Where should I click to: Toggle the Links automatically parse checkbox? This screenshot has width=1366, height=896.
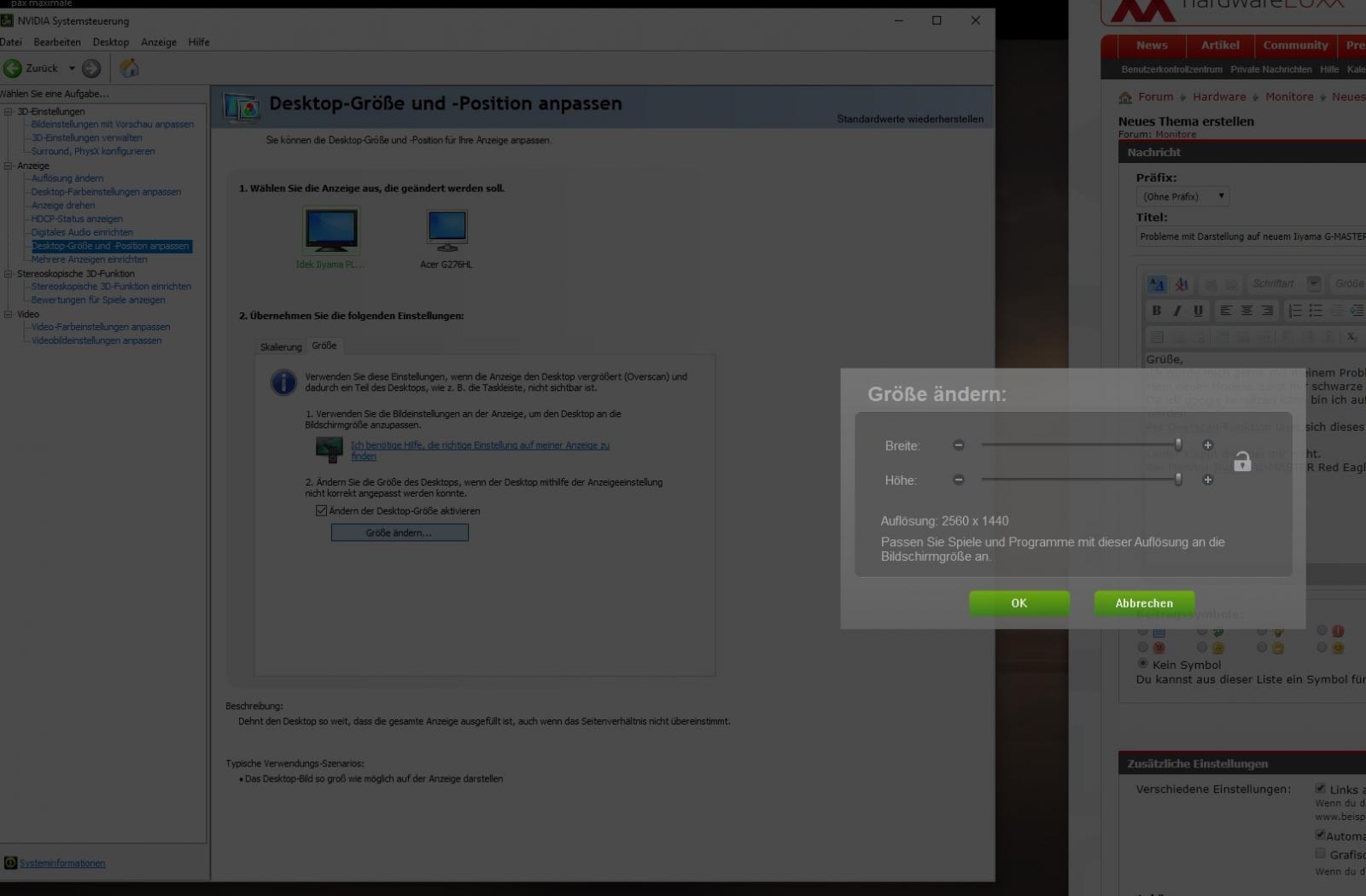(1320, 788)
